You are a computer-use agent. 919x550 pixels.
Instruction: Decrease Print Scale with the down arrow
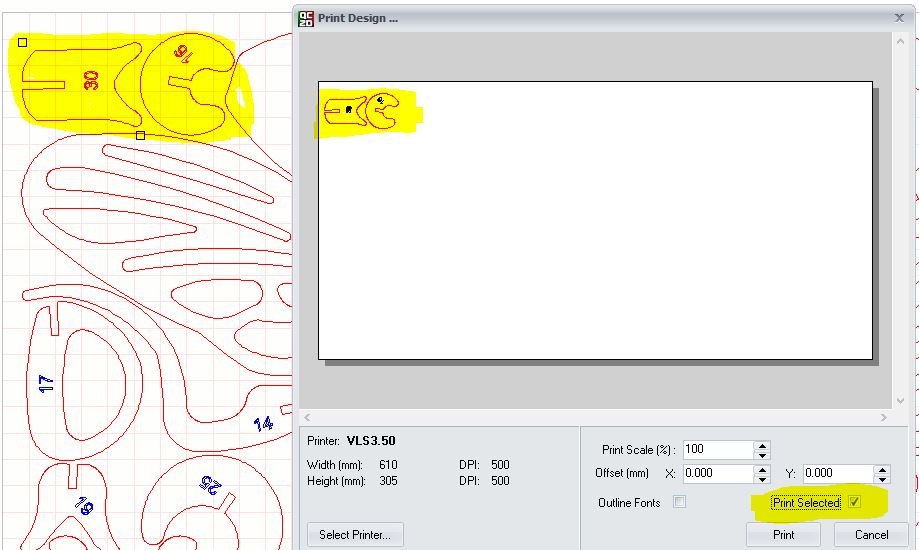point(763,455)
